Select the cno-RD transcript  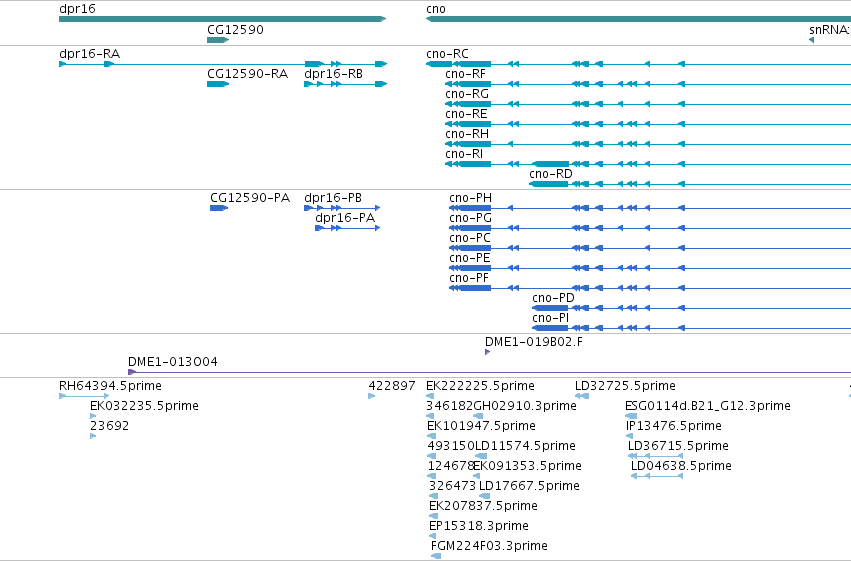[690, 184]
